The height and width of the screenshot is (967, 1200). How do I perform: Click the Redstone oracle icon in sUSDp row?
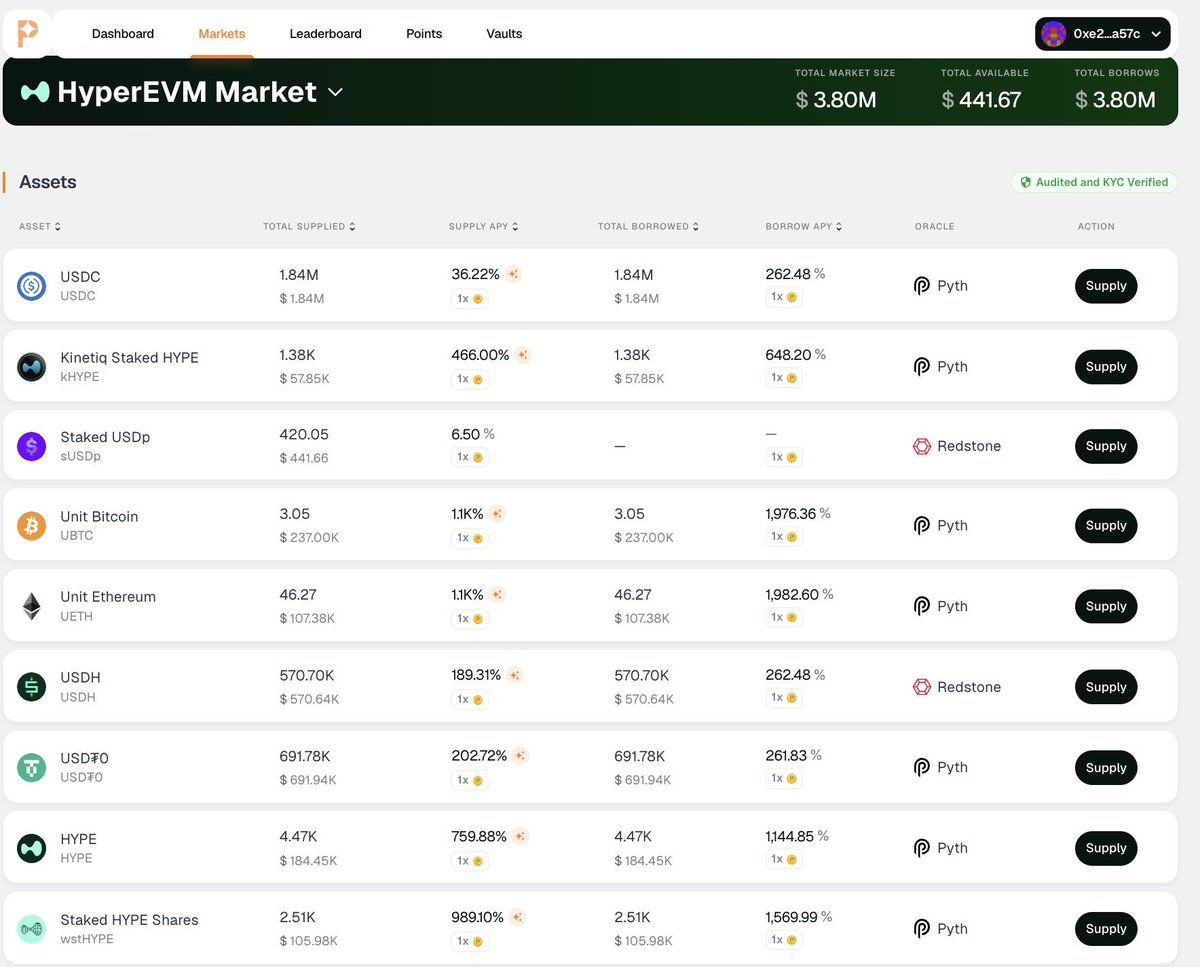point(922,446)
